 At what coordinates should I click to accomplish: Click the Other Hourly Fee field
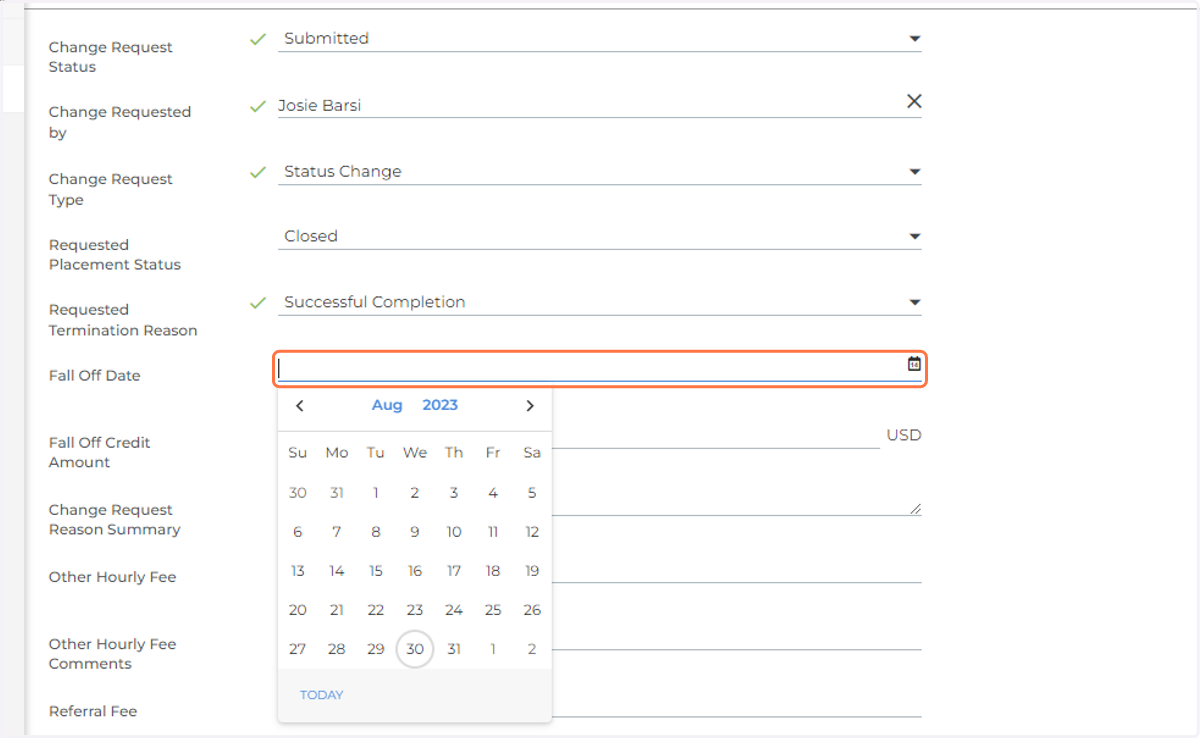pos(736,570)
